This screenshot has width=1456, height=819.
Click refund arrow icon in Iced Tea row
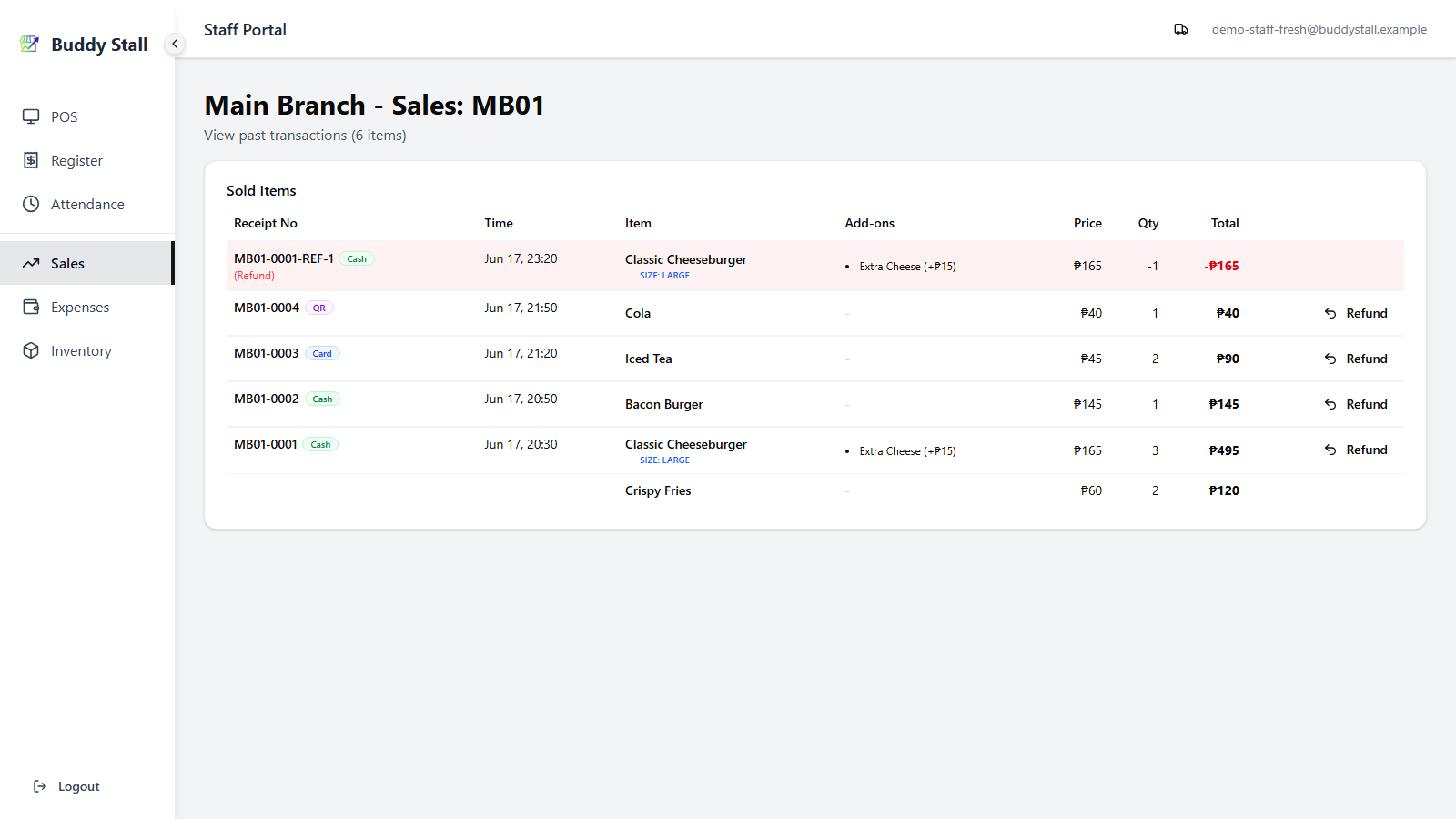pos(1330,359)
